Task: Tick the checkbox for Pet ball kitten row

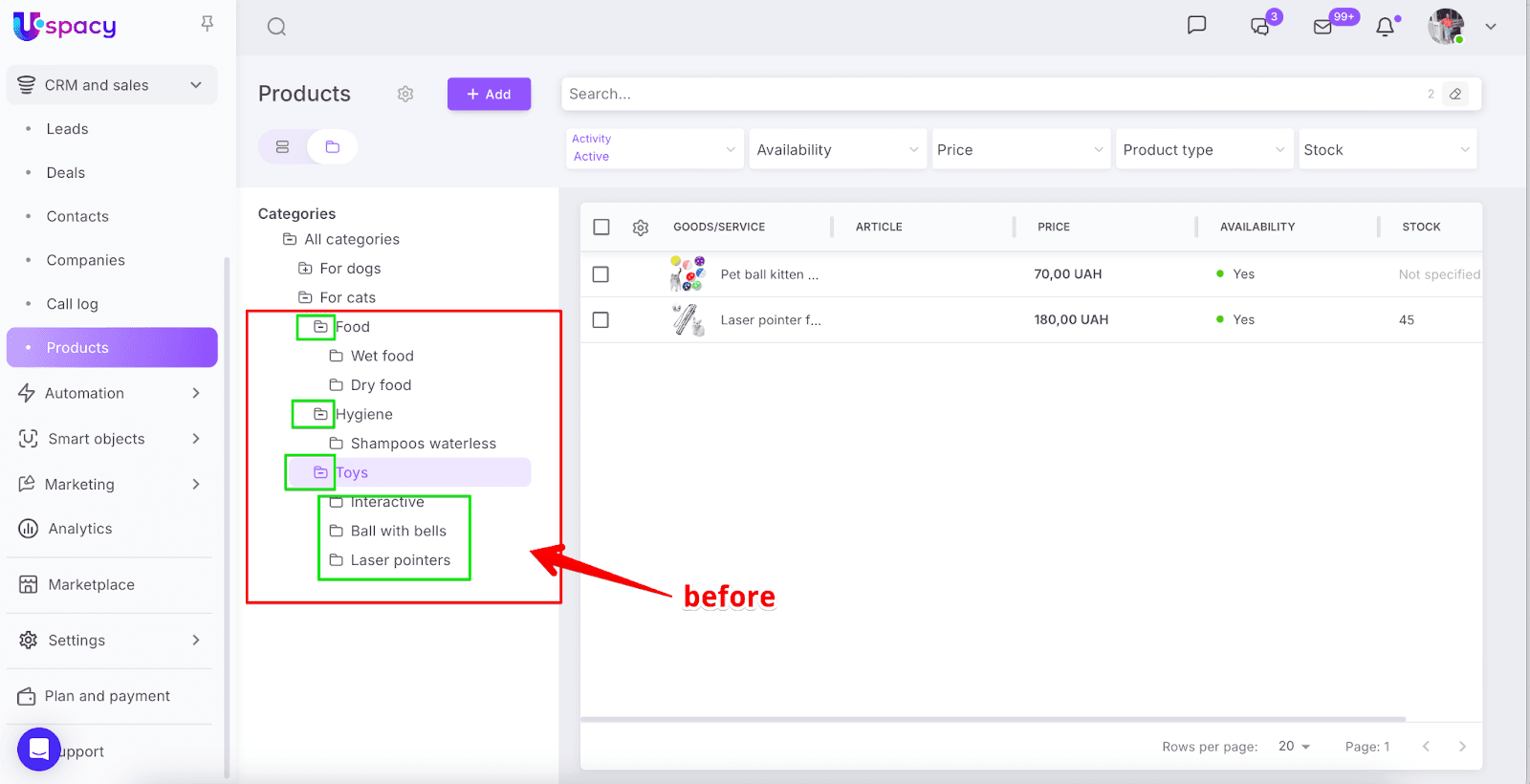Action: 601,274
